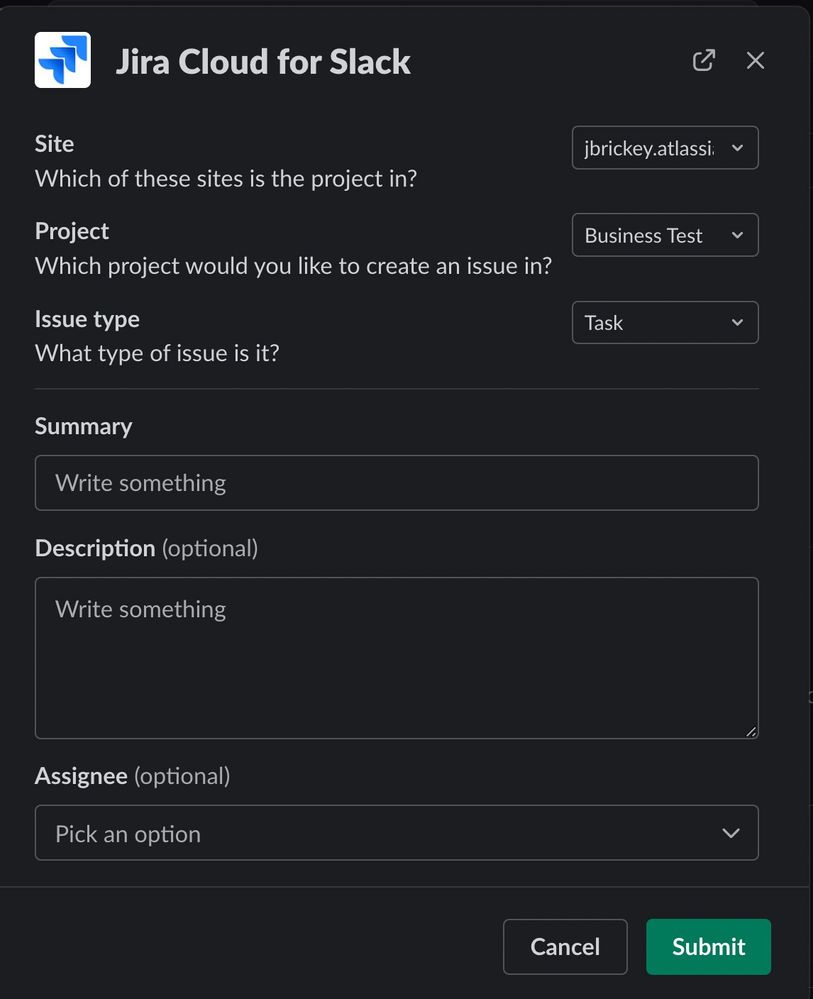Image resolution: width=813 pixels, height=999 pixels.
Task: Click the chevron arrow beside Task
Action: click(x=737, y=322)
